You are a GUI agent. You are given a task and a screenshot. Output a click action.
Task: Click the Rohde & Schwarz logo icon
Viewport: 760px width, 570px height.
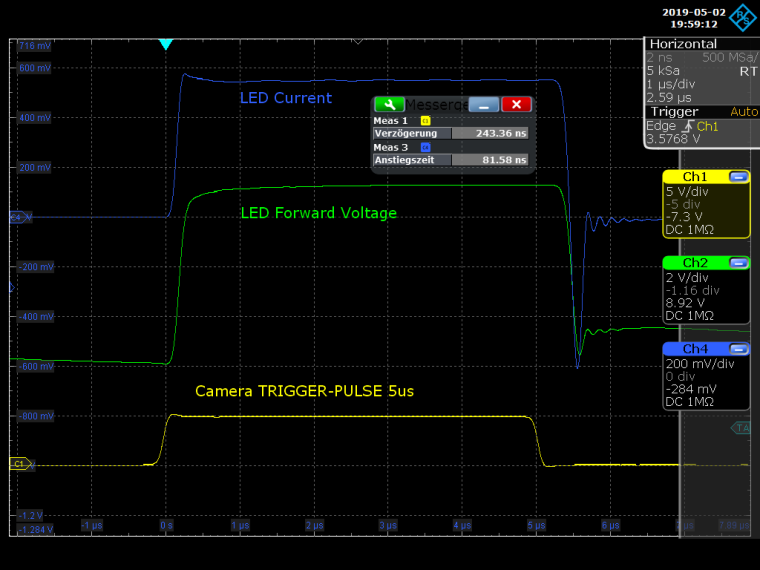coord(743,17)
